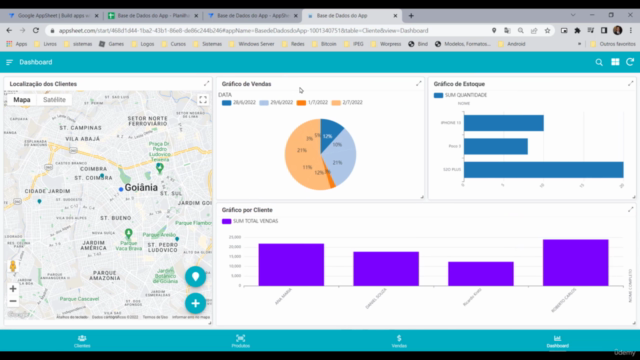Viewport: 640px width, 360px height.
Task: Go forward in the browser
Action: point(22,31)
